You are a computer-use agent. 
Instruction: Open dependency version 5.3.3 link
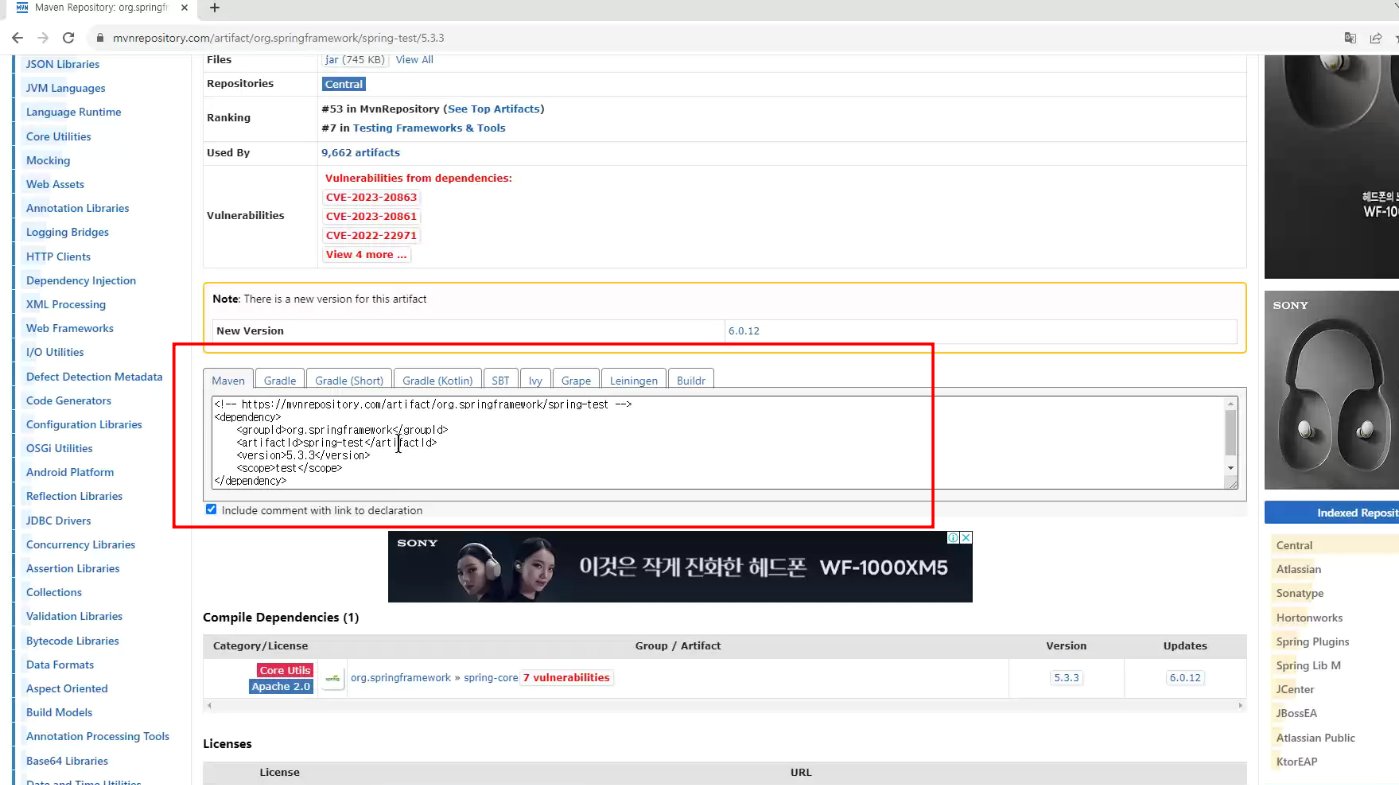[1066, 678]
